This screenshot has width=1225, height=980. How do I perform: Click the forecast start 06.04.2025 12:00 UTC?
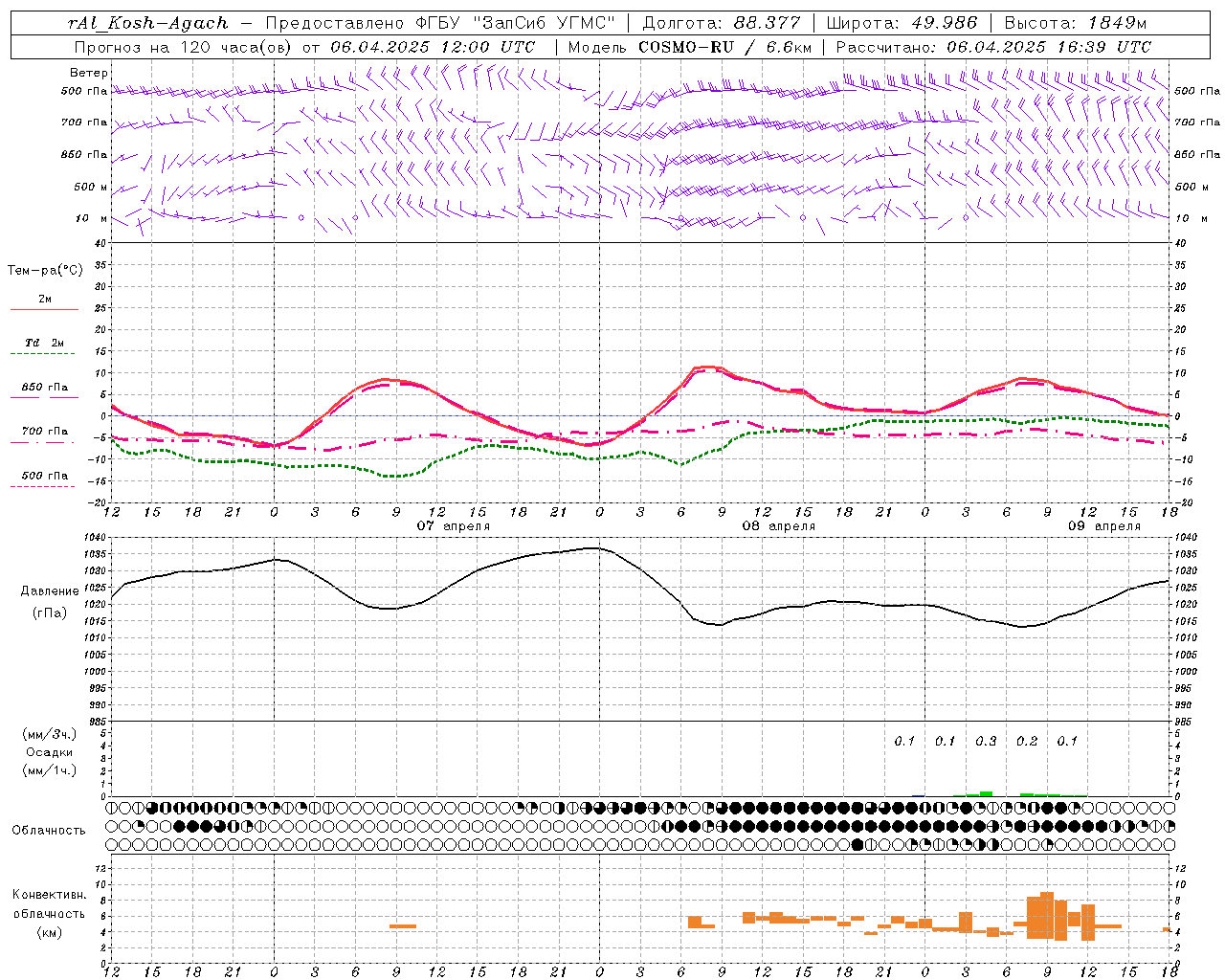(434, 47)
